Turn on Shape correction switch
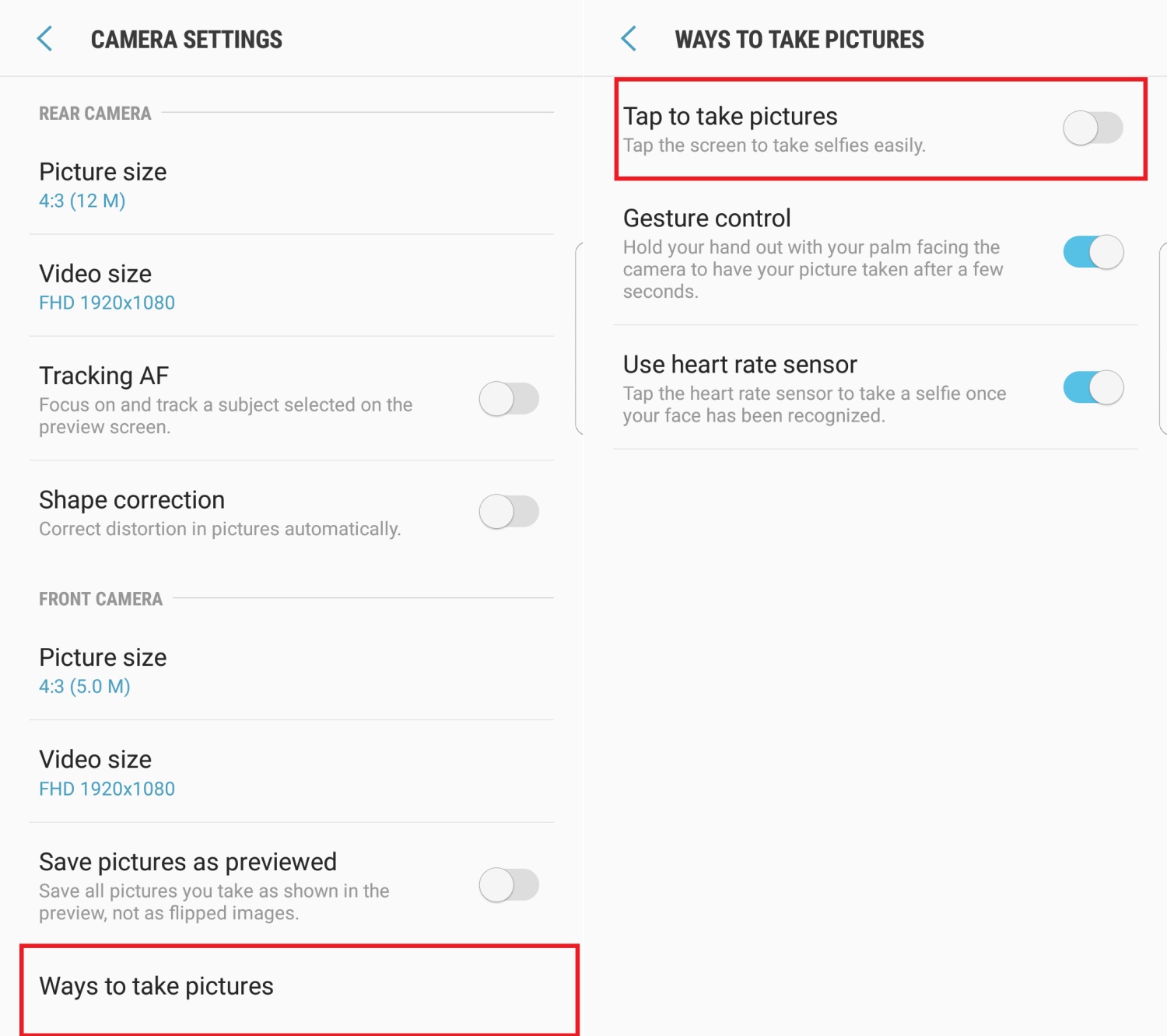 click(x=509, y=512)
